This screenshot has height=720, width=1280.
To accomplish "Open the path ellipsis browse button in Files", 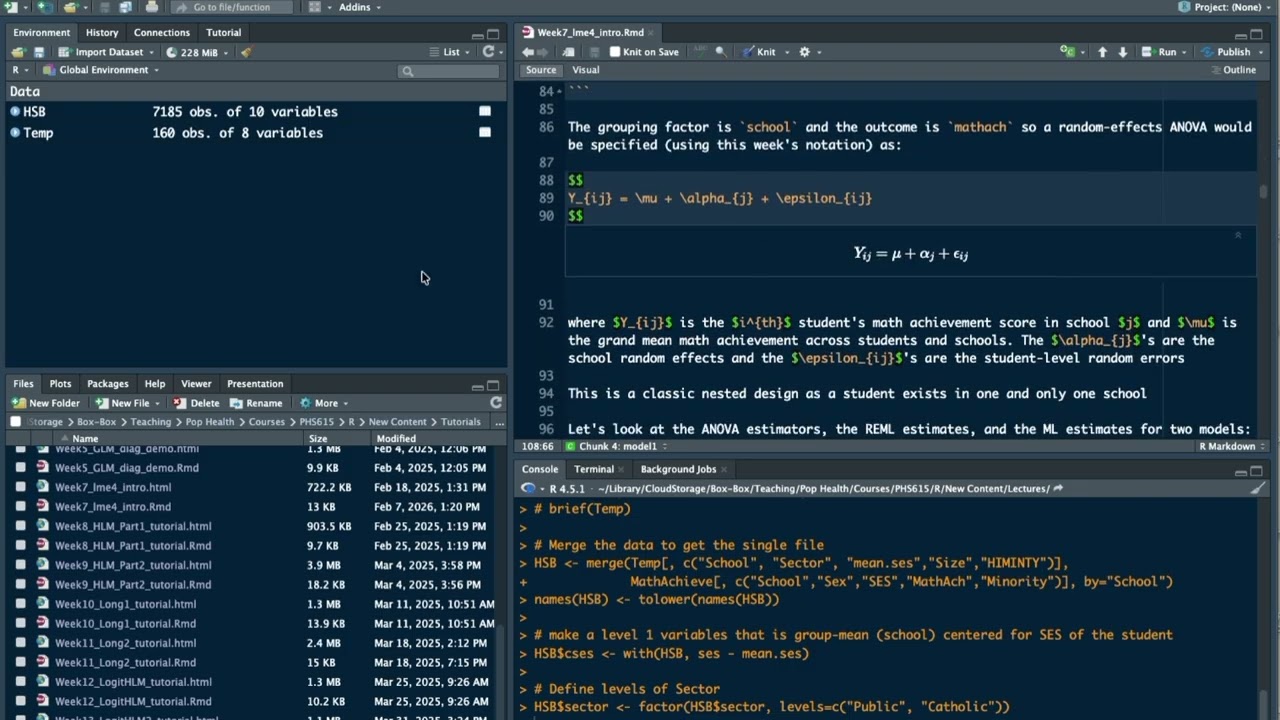I will pos(499,422).
